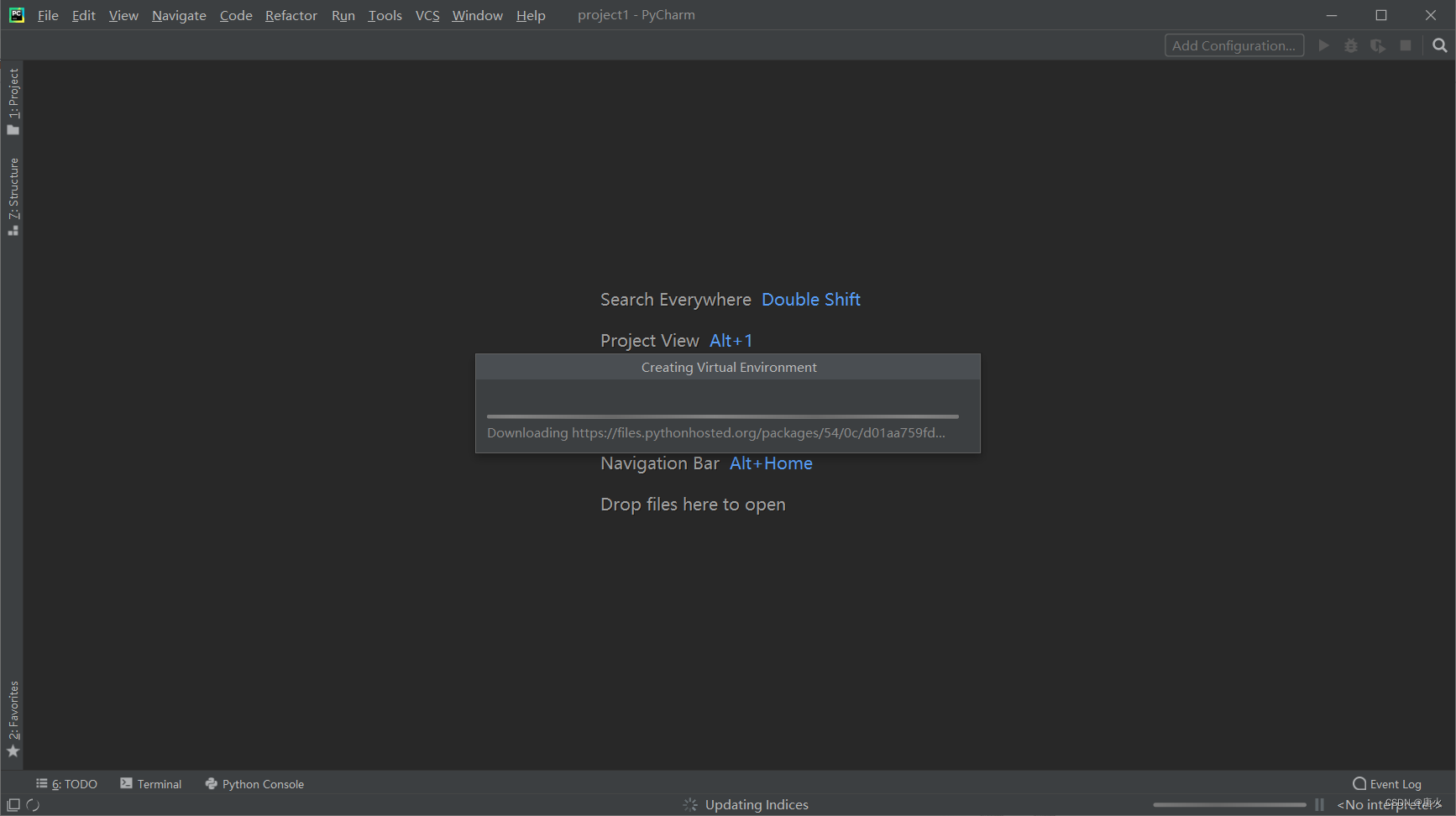This screenshot has width=1456, height=816.
Task: Click the green Run play icon
Action: coord(1324,45)
